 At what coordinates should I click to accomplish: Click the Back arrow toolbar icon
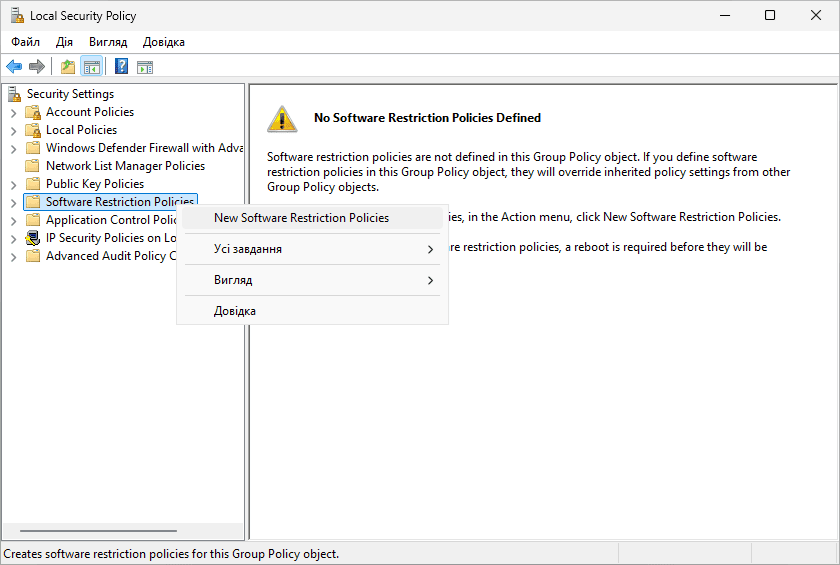tap(14, 67)
